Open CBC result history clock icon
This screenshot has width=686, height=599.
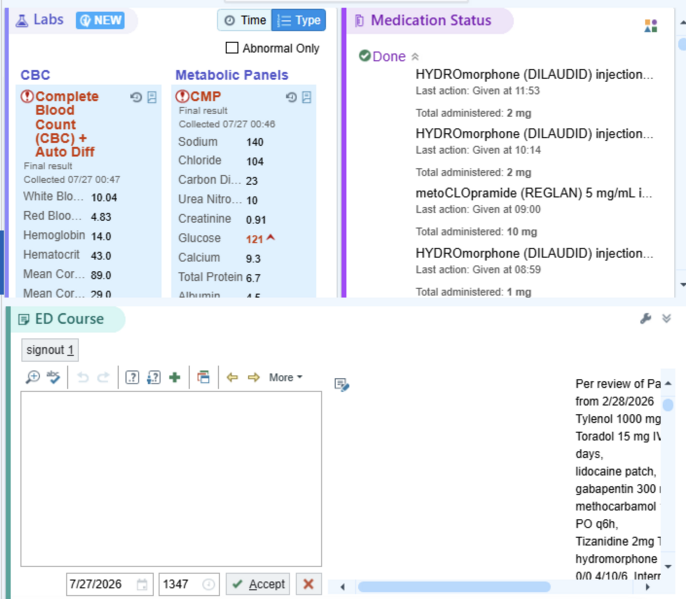click(x=136, y=97)
